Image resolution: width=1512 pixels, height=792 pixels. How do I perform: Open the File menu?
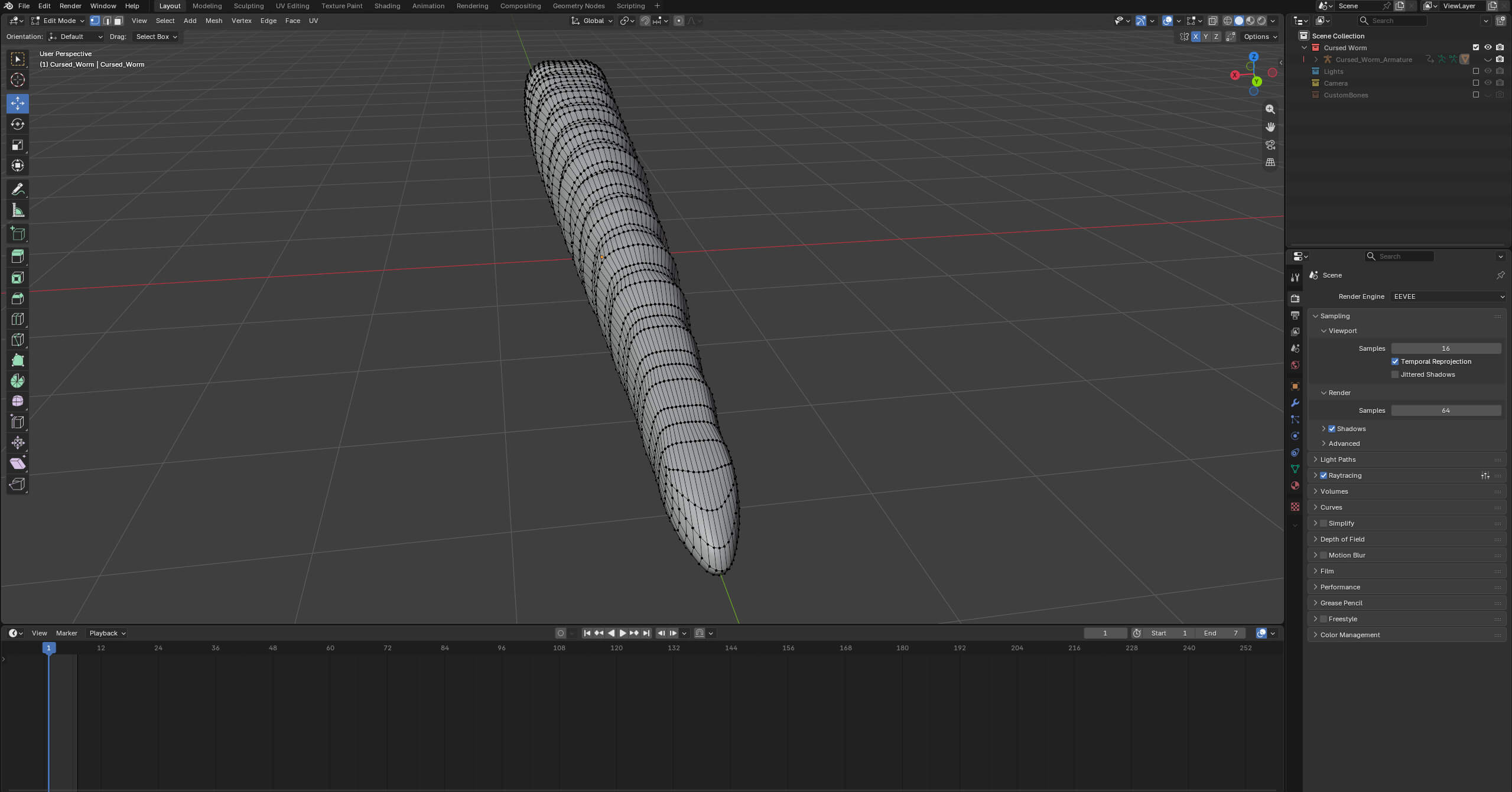pyautogui.click(x=24, y=6)
